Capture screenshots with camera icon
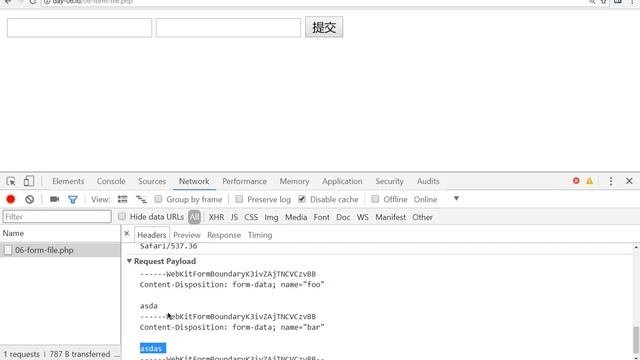640x360 pixels. coord(54,199)
